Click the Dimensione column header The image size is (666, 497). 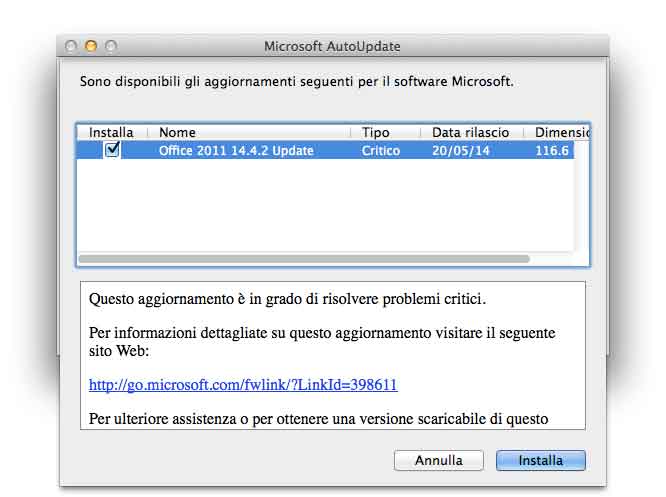[x=562, y=132]
